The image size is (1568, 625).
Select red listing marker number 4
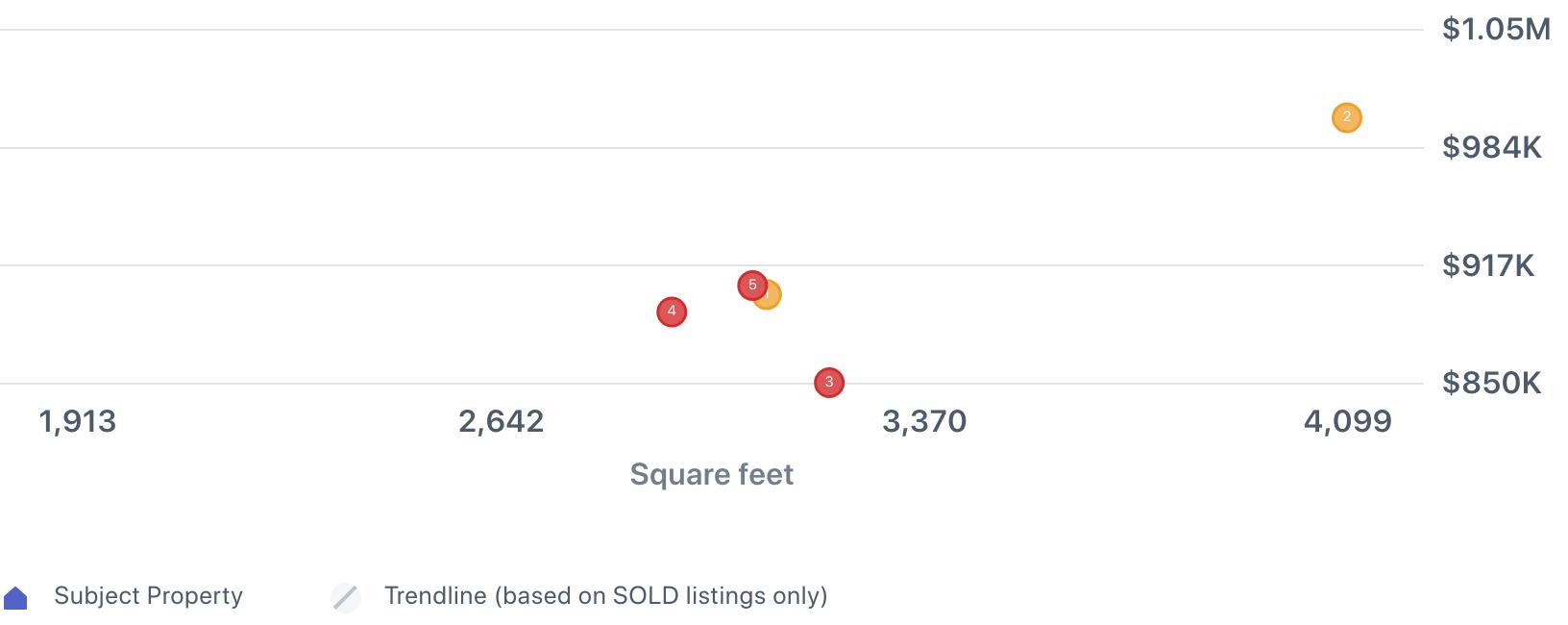click(x=672, y=312)
